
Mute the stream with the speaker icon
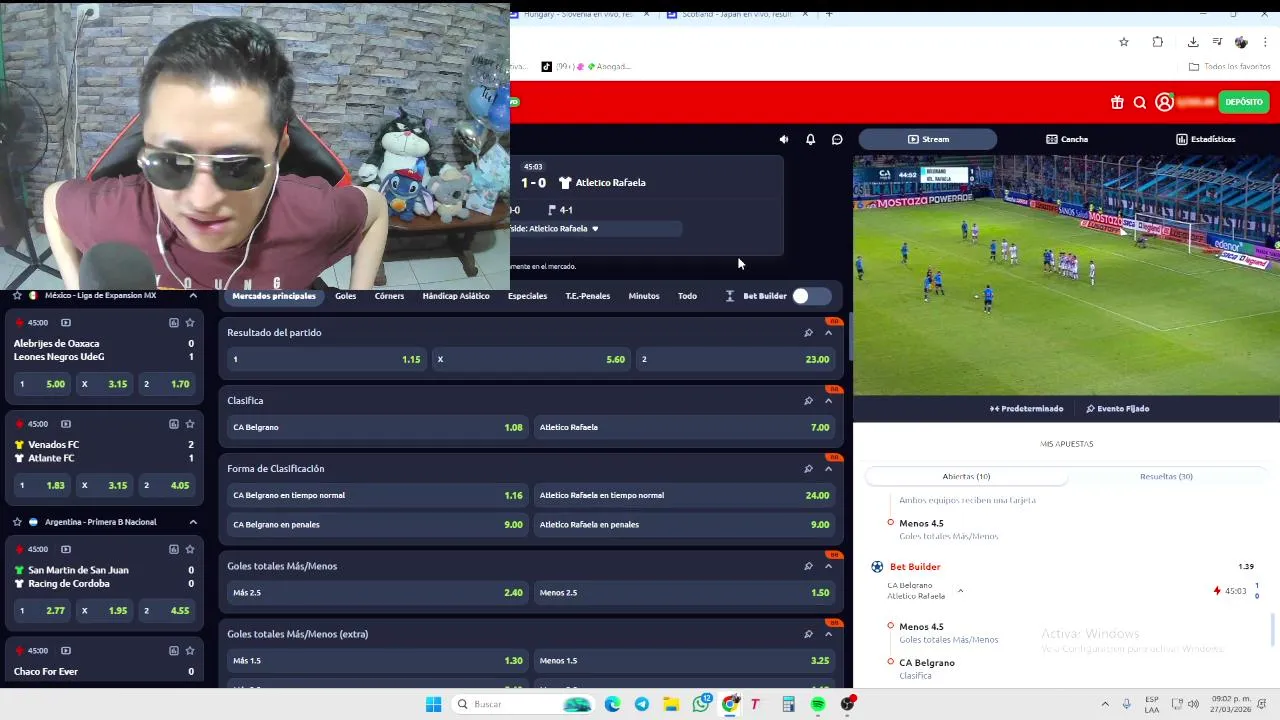point(783,140)
